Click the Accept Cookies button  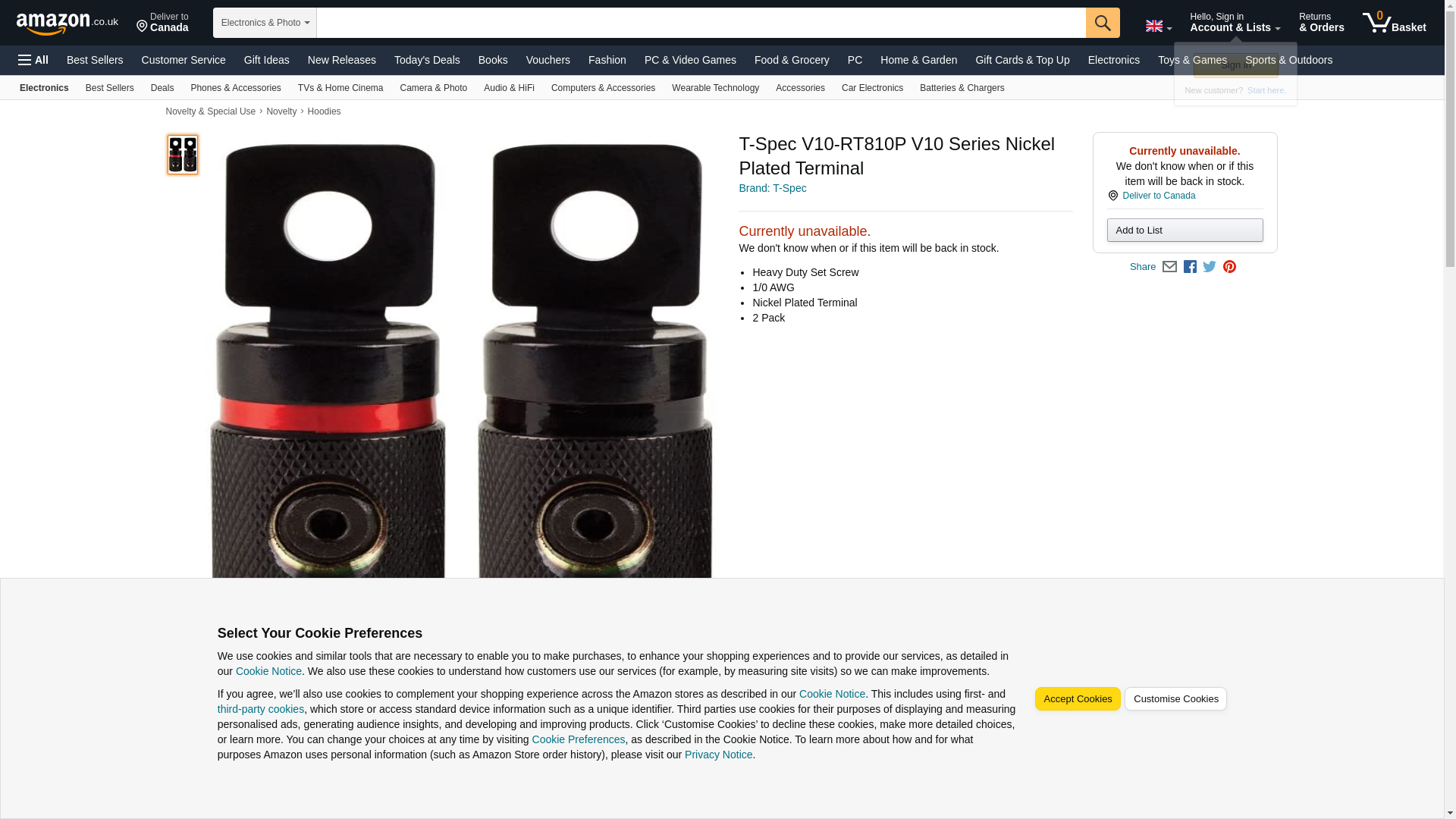(1077, 699)
